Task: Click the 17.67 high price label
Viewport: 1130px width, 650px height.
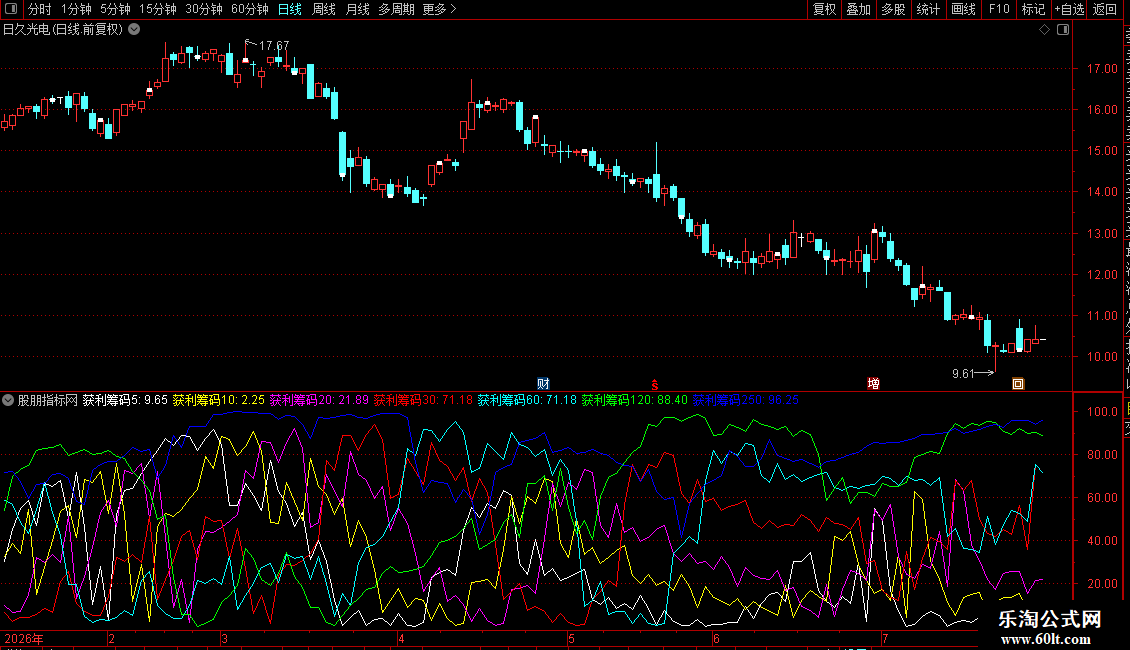Action: point(274,45)
